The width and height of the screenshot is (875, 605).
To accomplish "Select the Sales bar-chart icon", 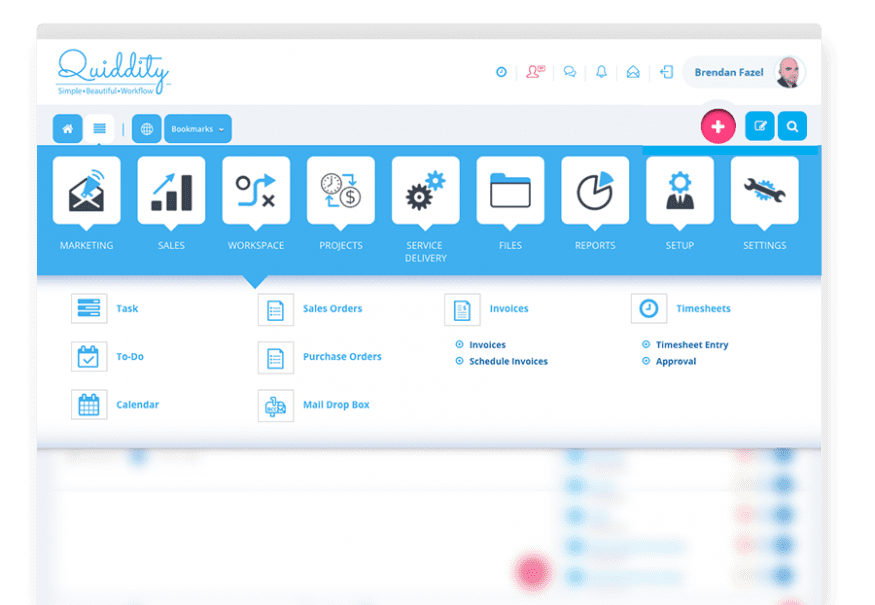I will pos(171,190).
